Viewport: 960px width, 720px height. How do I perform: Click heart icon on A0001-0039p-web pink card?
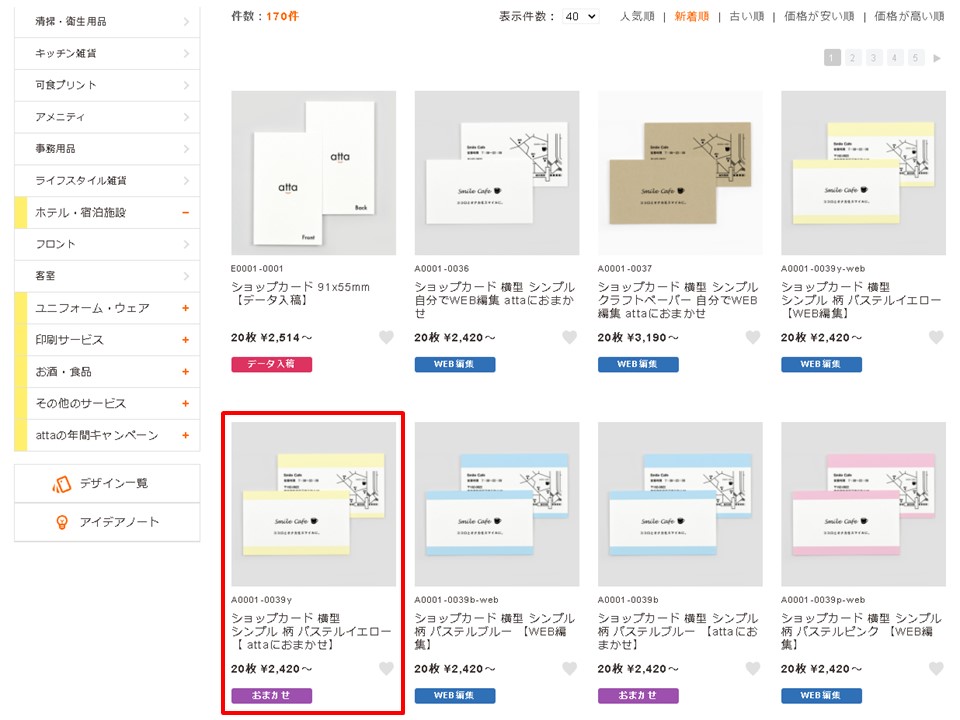point(936,669)
